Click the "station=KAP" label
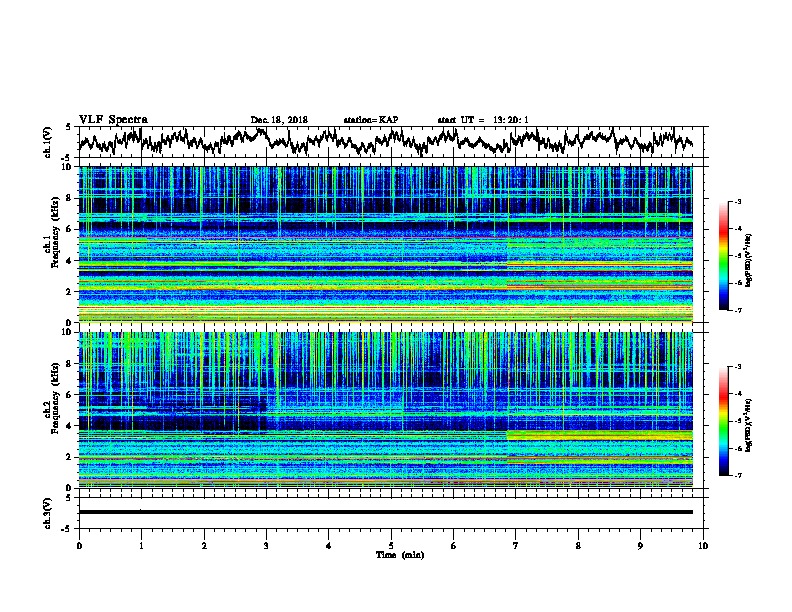Viewport: 792px width, 612px height. tap(371, 120)
